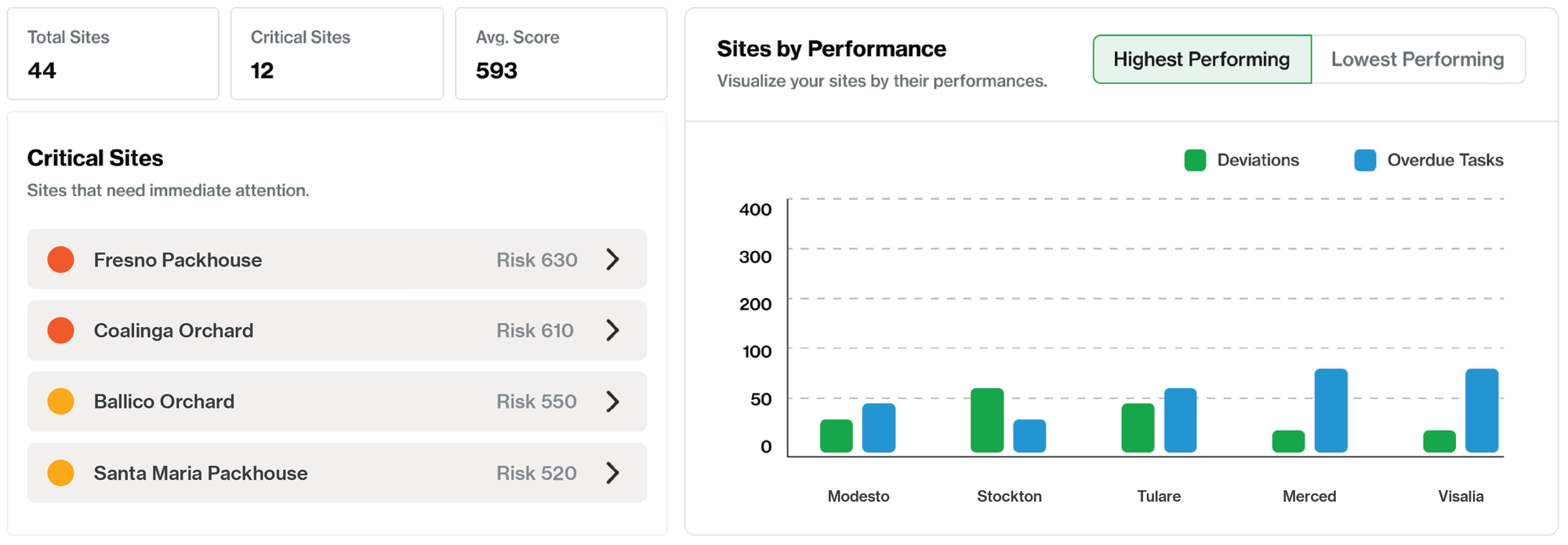Image resolution: width=1568 pixels, height=545 pixels.
Task: Select the Santa Maria Packhouse row name
Action: point(201,473)
